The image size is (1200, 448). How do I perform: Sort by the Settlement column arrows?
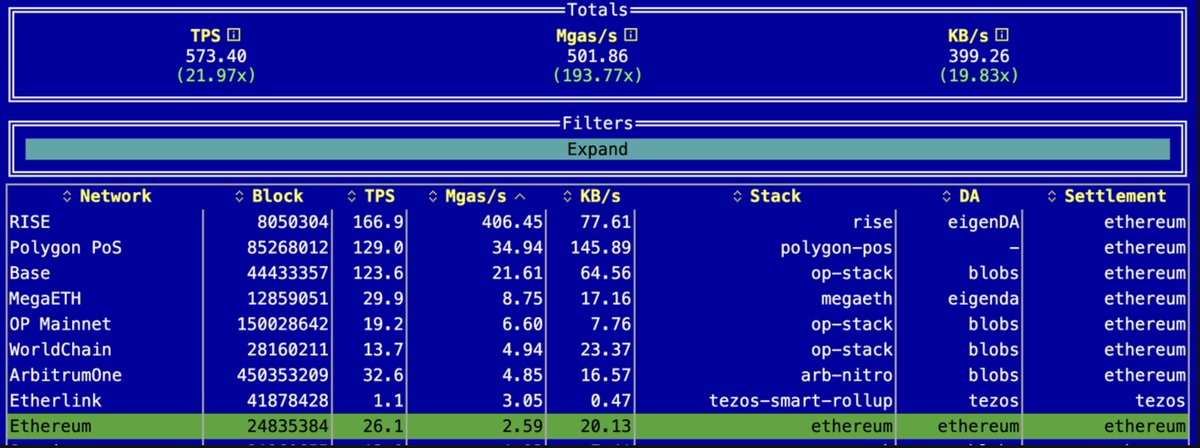point(1053,196)
